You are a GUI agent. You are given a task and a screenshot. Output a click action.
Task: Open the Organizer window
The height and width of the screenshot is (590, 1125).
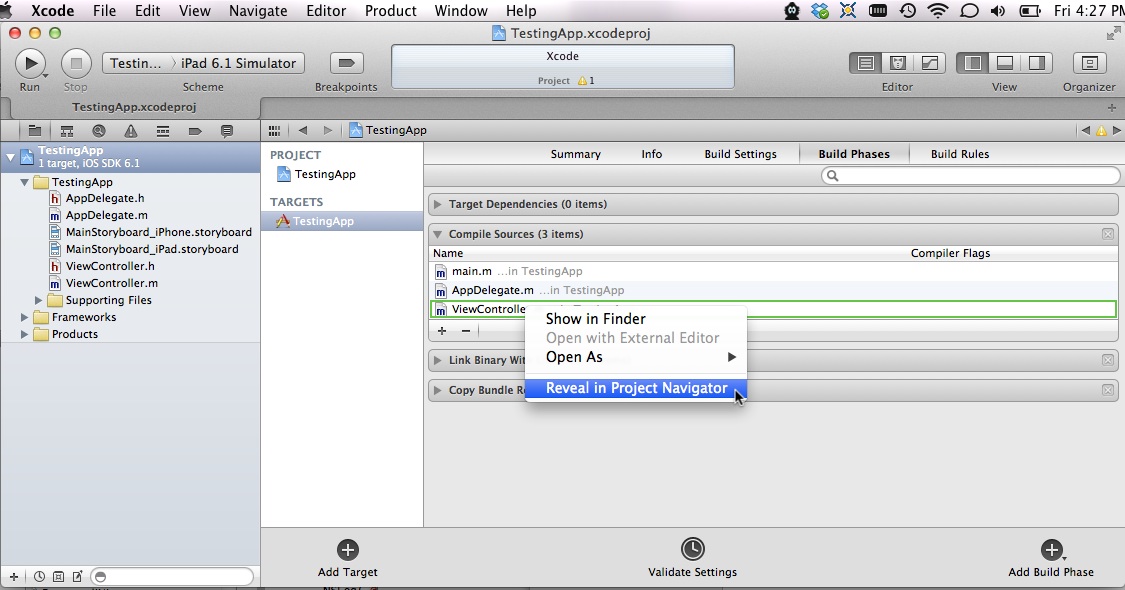pos(1088,61)
